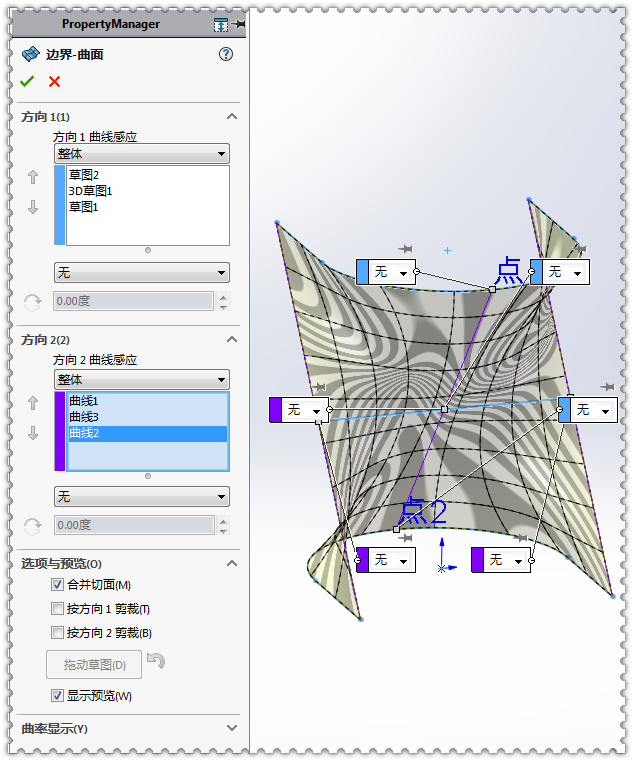633x761 pixels.
Task: Expand 曲率显示 section
Action: [x=231, y=728]
